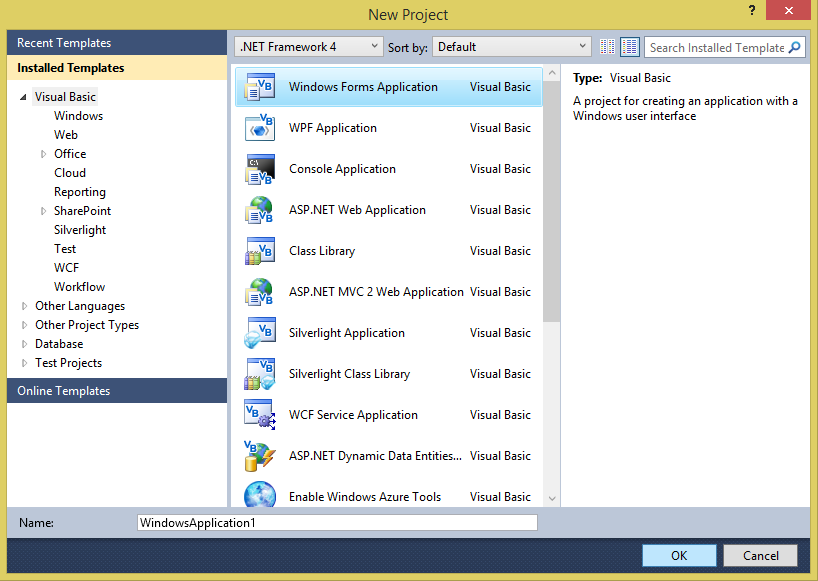Click the Silverlight Class Library icon
Viewport: 818px width, 581px height.
pyautogui.click(x=260, y=374)
